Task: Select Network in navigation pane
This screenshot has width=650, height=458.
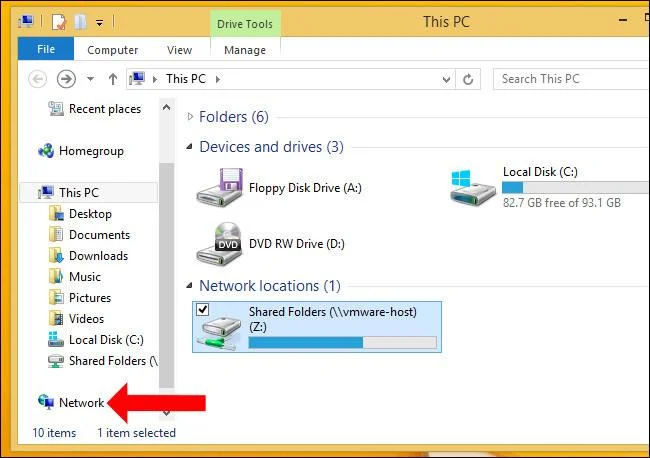Action: tap(71, 402)
